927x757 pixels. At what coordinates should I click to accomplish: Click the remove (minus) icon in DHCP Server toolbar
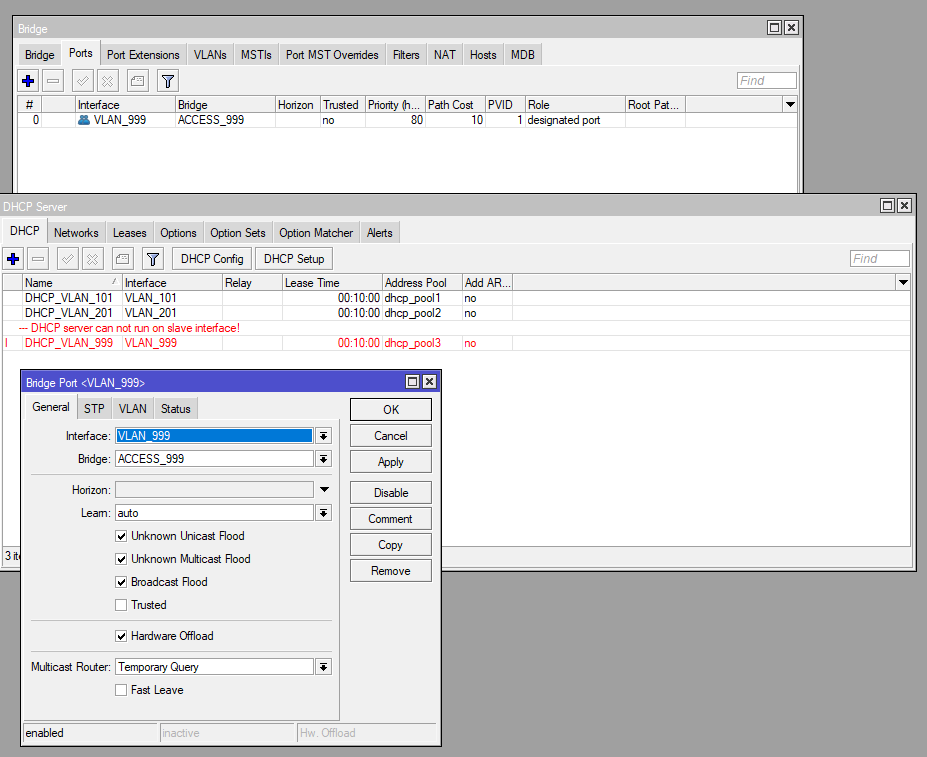pos(37,259)
